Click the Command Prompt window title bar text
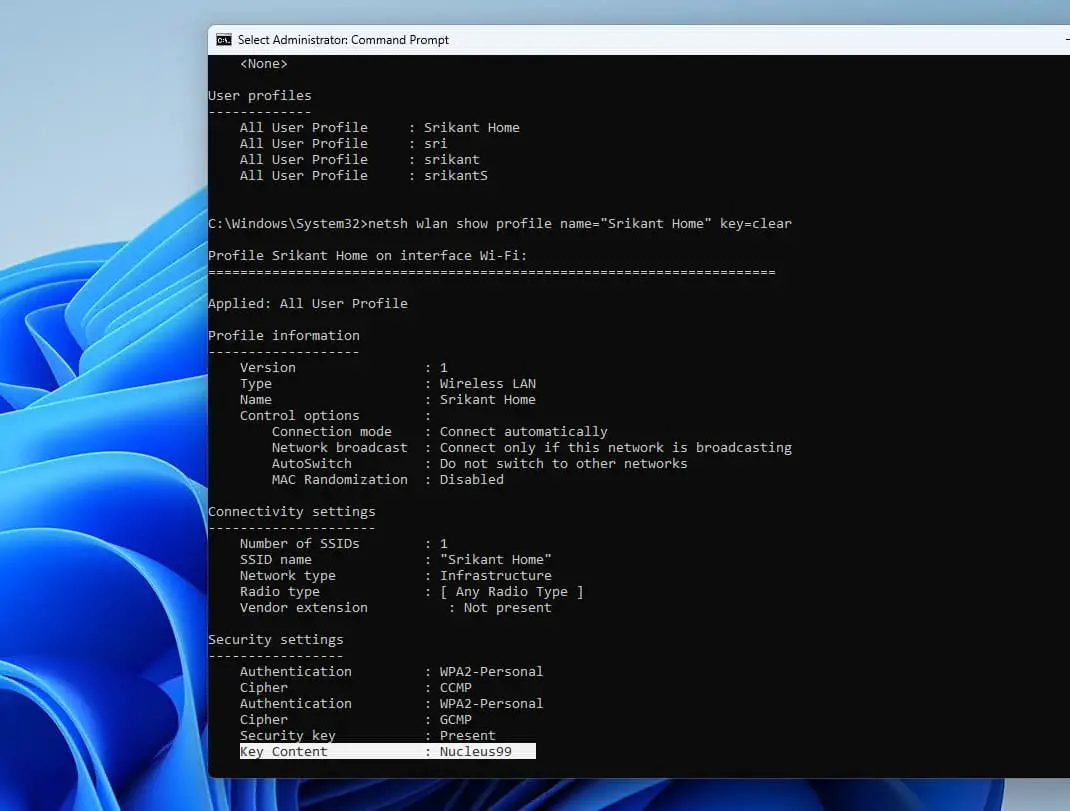 point(343,40)
